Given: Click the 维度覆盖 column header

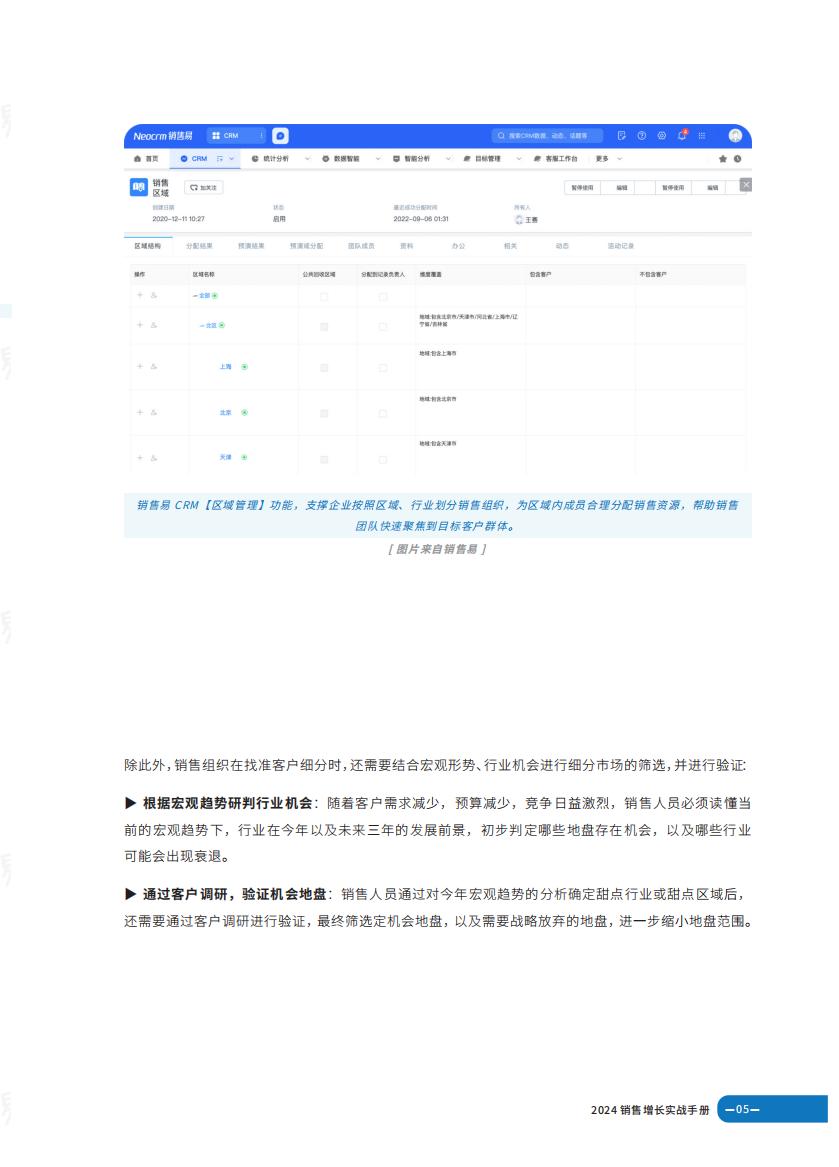Looking at the screenshot, I should pos(430,275).
